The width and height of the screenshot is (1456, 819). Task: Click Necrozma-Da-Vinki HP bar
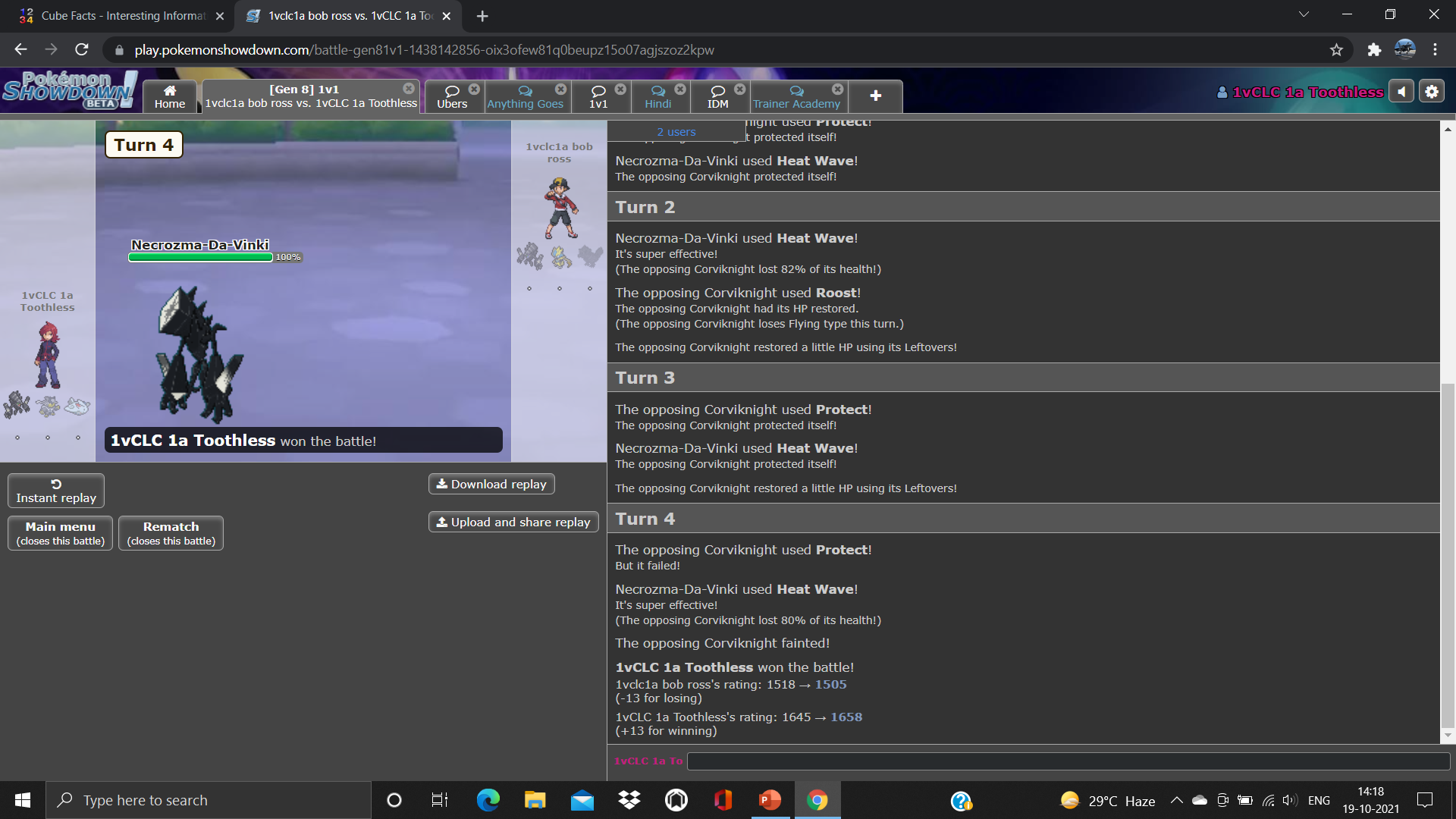tap(200, 257)
